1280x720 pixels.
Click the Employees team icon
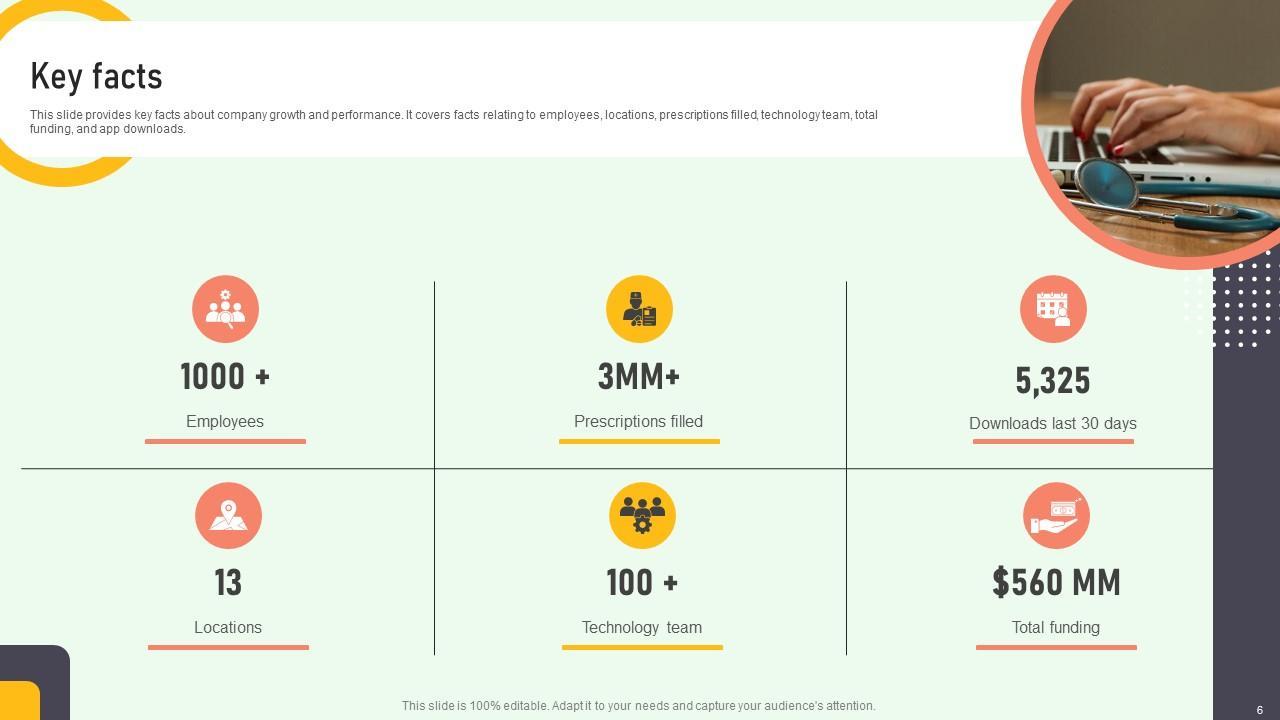coord(225,309)
